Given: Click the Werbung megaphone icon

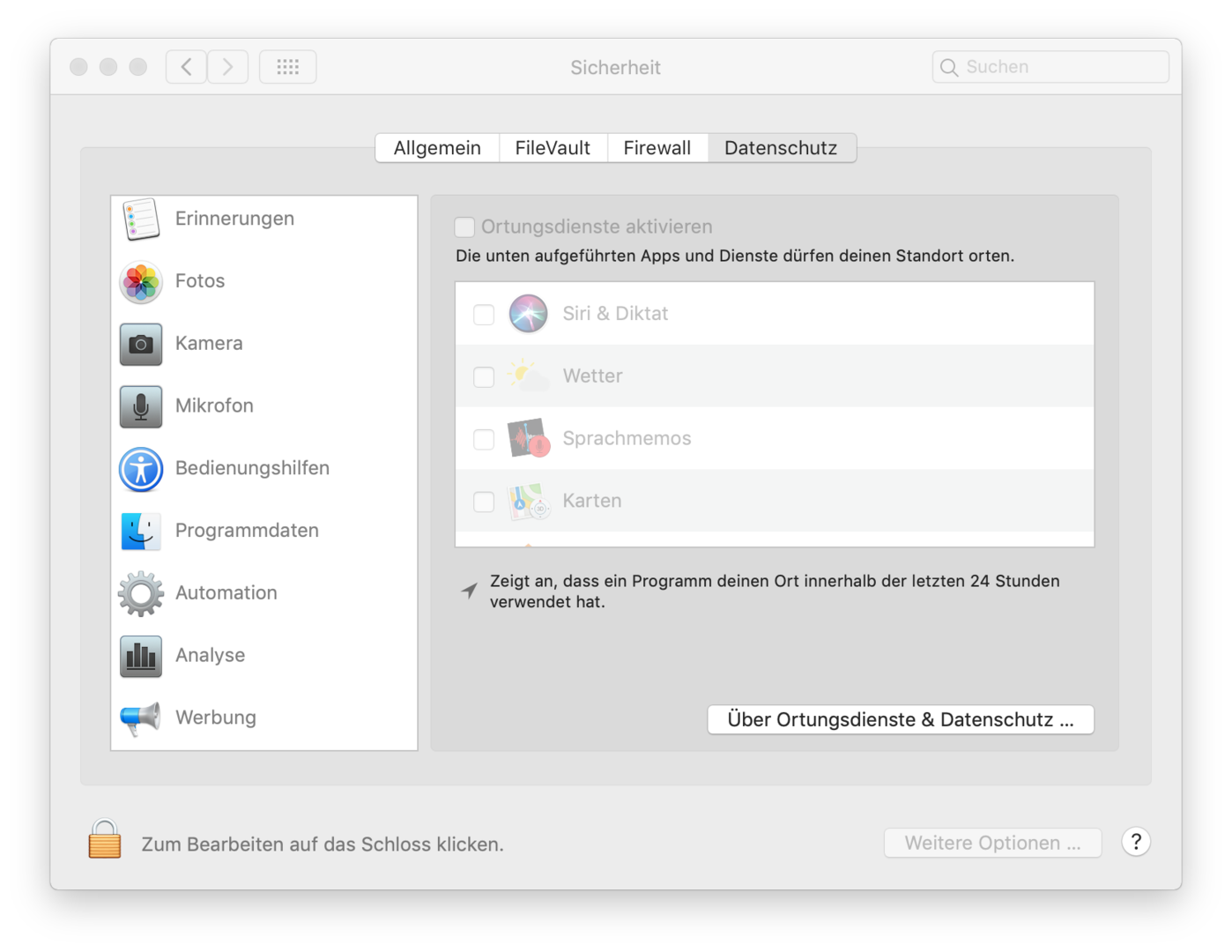Looking at the screenshot, I should (x=141, y=718).
